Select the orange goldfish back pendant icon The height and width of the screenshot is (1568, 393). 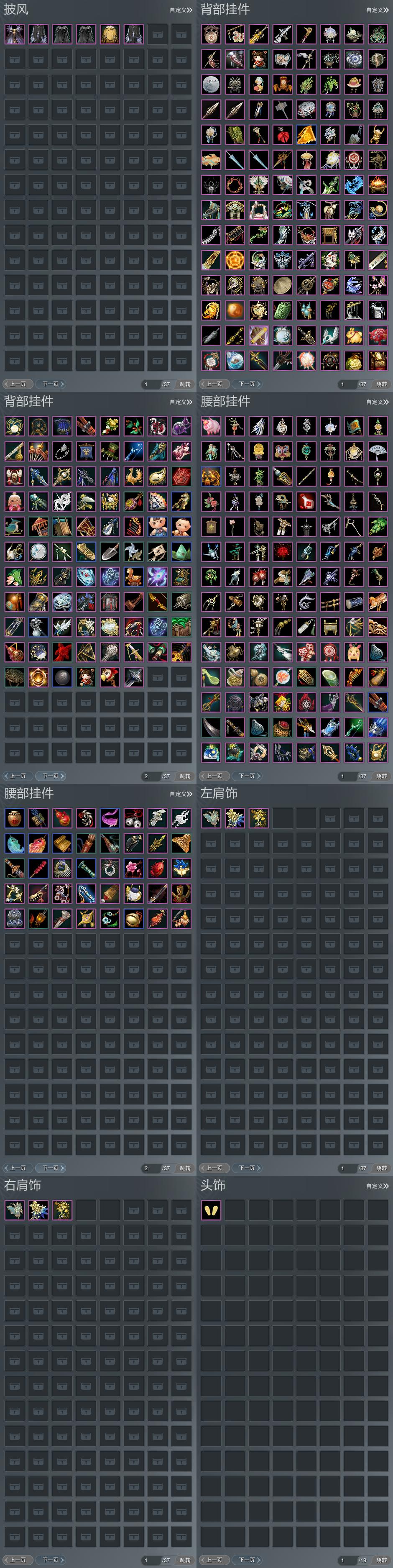click(211, 159)
